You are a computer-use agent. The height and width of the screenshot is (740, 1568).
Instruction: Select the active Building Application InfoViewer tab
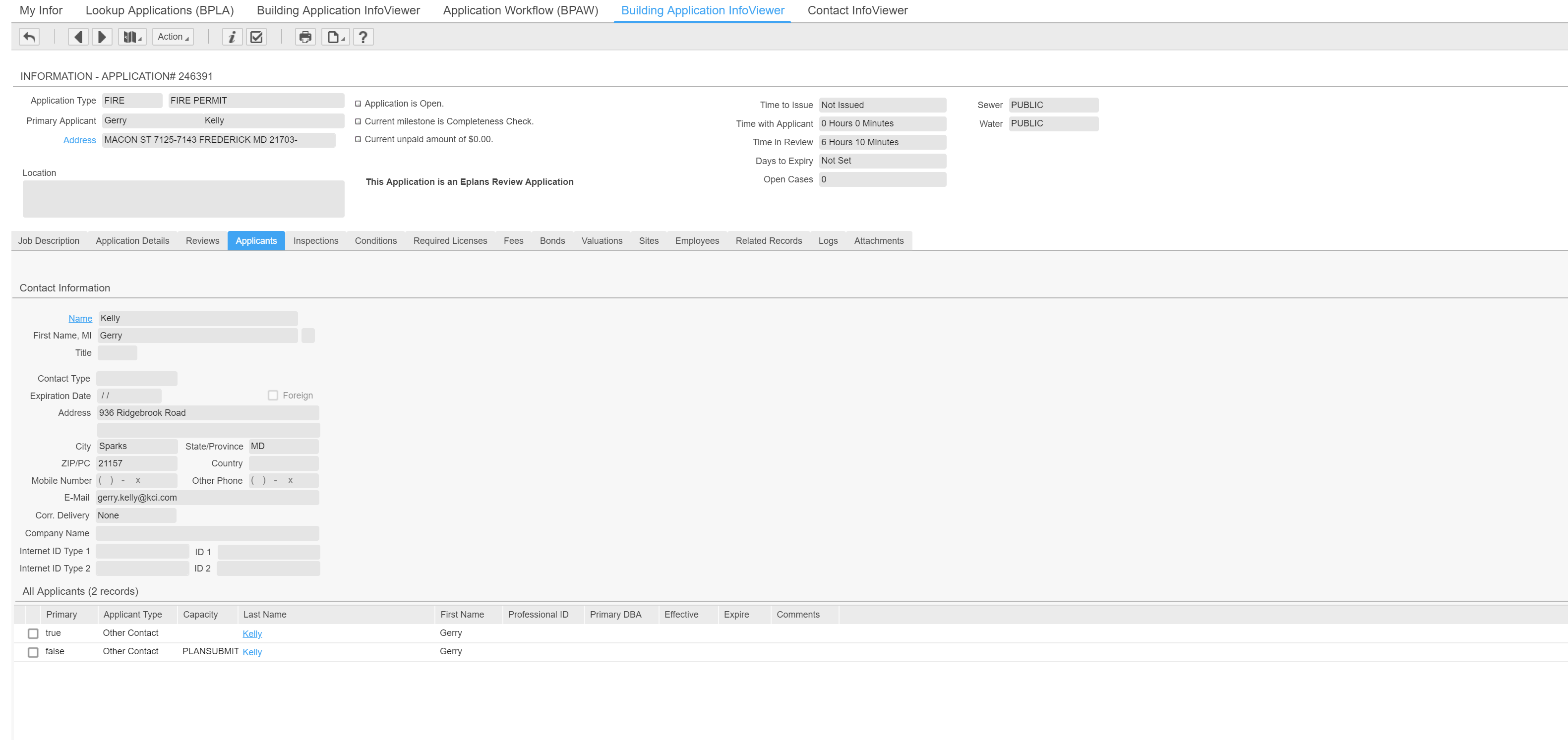pos(703,10)
